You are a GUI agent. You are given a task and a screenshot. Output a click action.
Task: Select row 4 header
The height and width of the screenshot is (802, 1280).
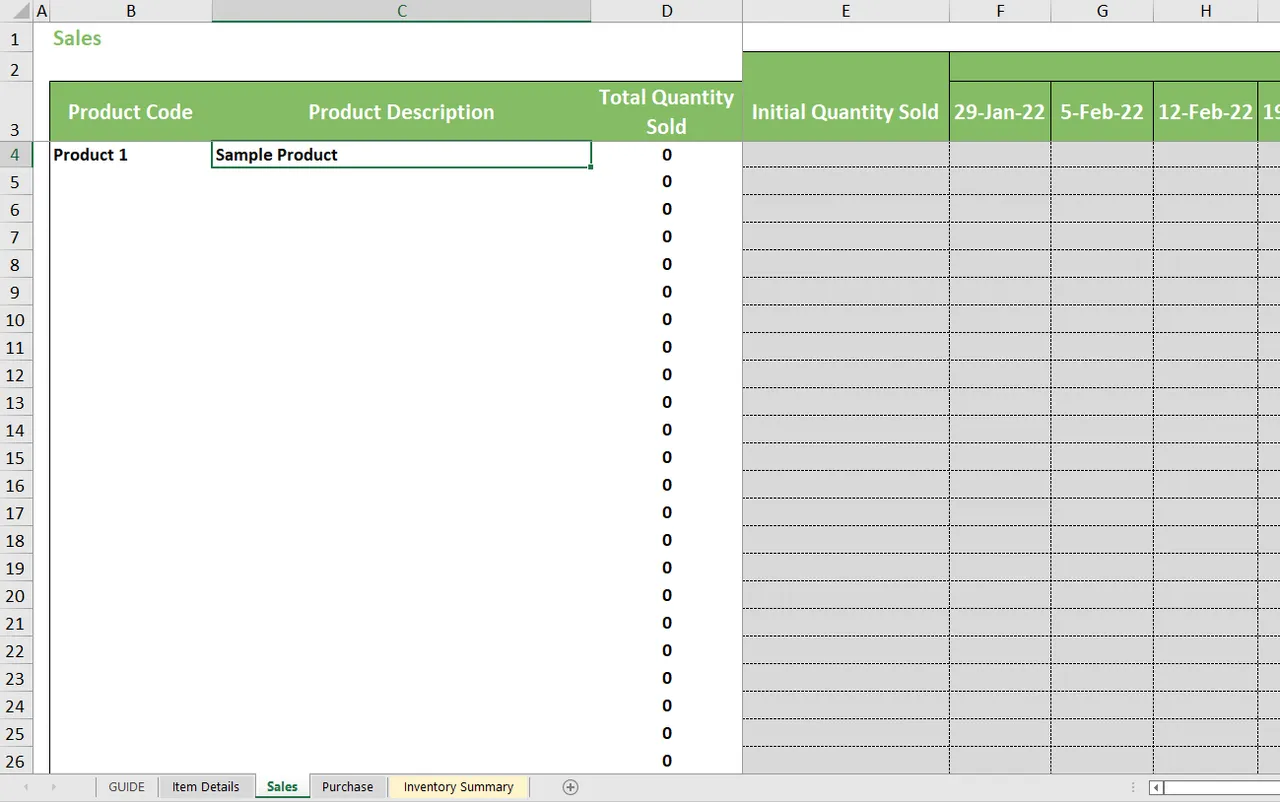click(16, 154)
